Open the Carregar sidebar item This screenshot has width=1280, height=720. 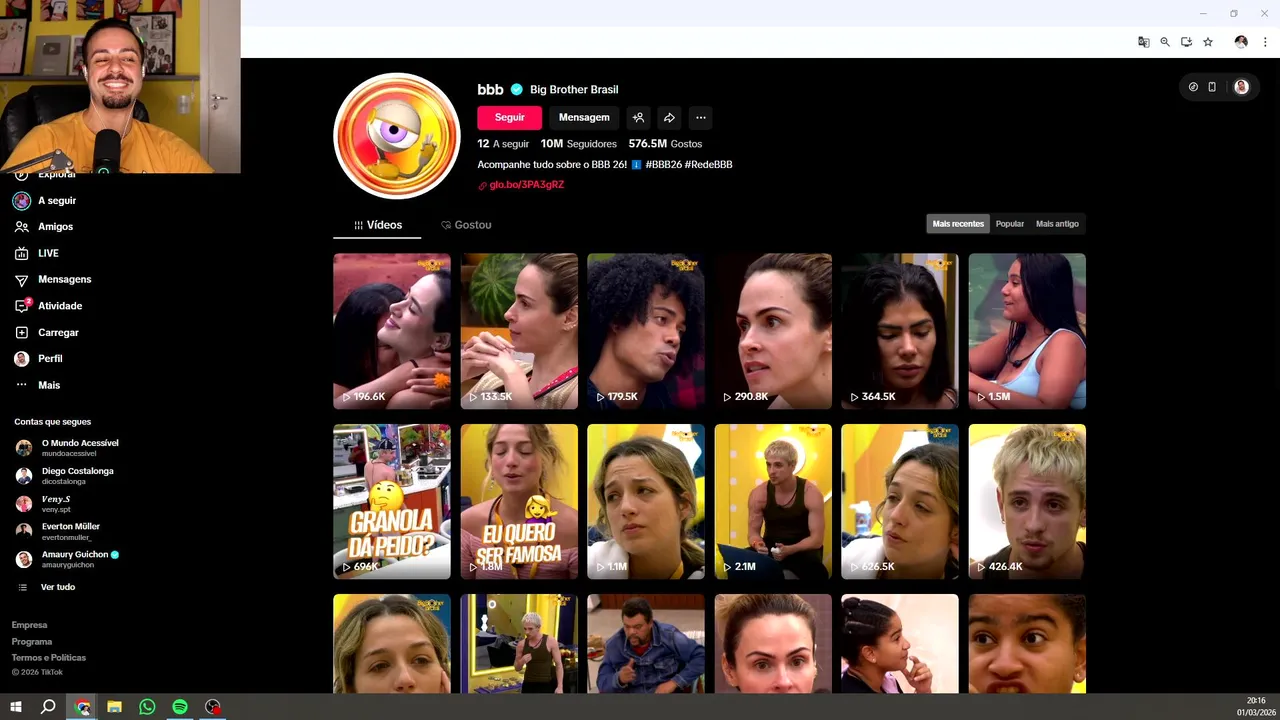pyautogui.click(x=58, y=332)
